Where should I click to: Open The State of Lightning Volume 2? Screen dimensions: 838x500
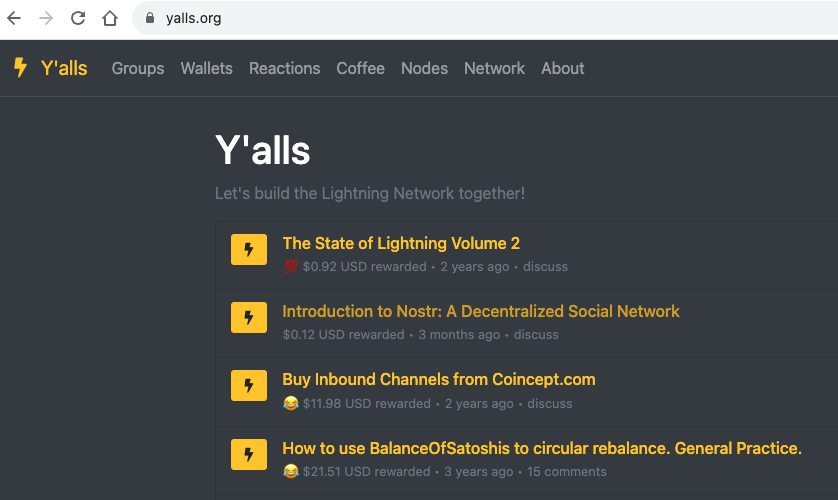click(x=401, y=243)
